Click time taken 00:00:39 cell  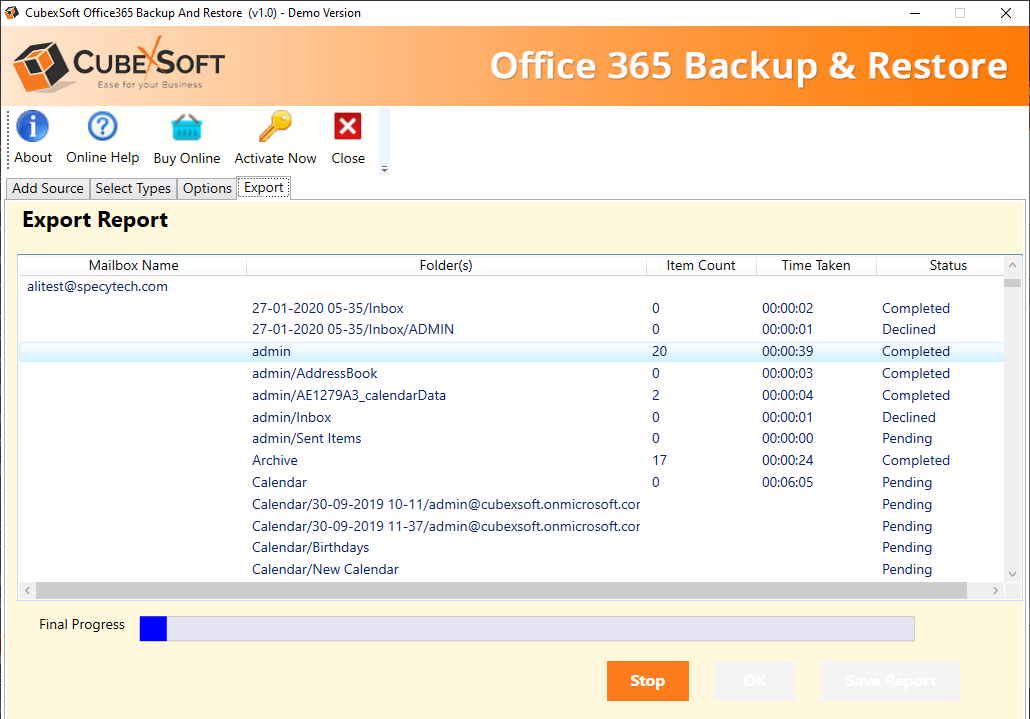[x=788, y=351]
